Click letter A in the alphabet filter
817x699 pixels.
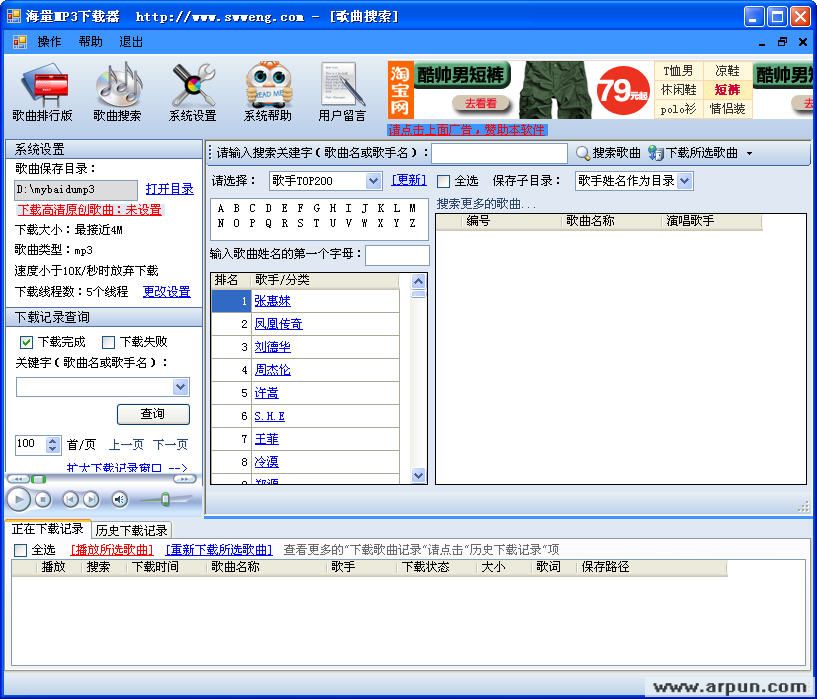tap(221, 208)
